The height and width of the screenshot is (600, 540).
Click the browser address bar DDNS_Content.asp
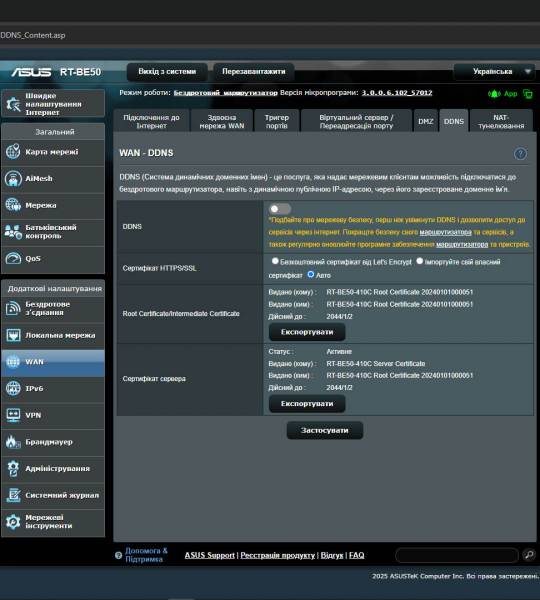tap(33, 35)
